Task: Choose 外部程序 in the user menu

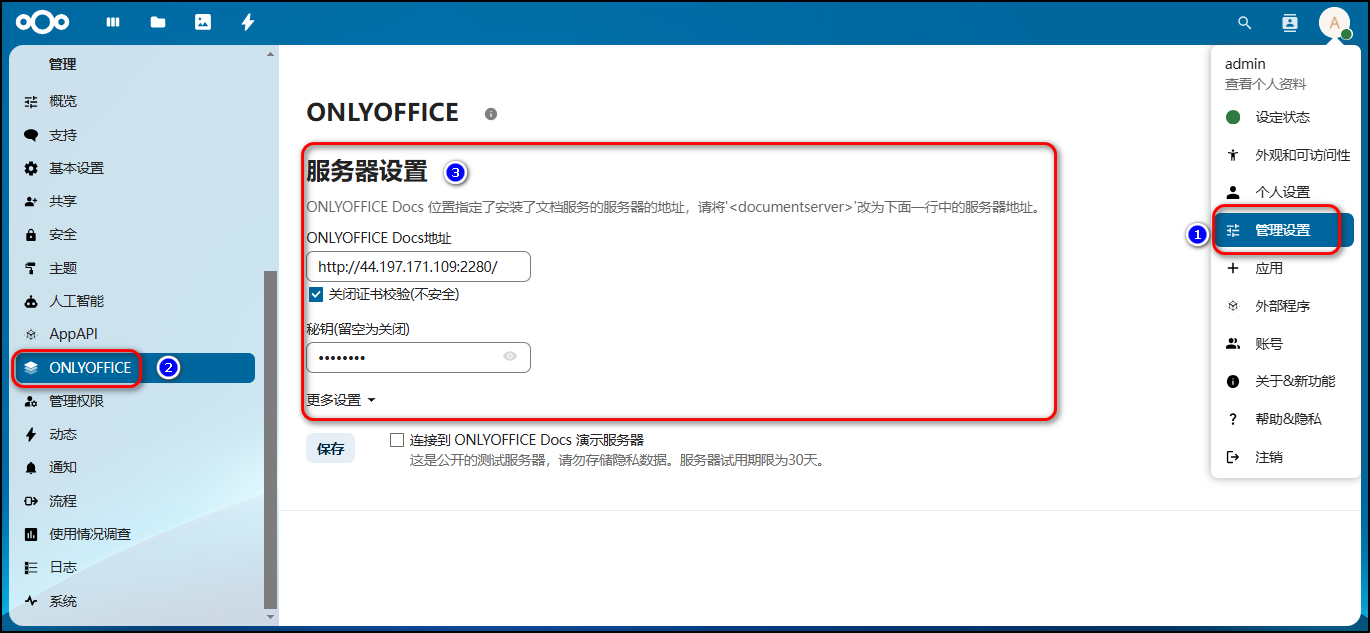Action: pyautogui.click(x=1285, y=306)
